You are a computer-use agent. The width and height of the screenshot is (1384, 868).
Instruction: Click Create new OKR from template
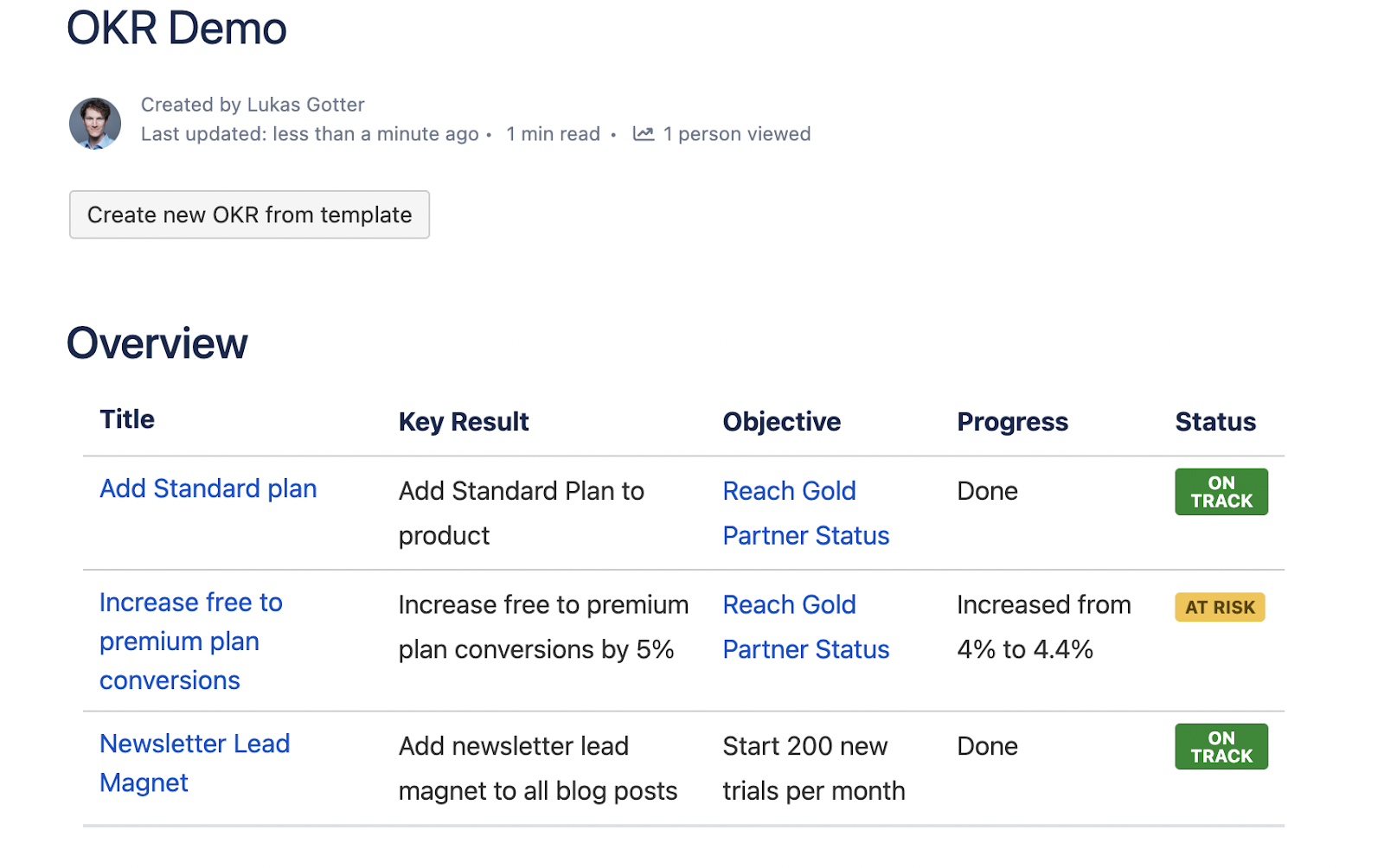coord(249,214)
